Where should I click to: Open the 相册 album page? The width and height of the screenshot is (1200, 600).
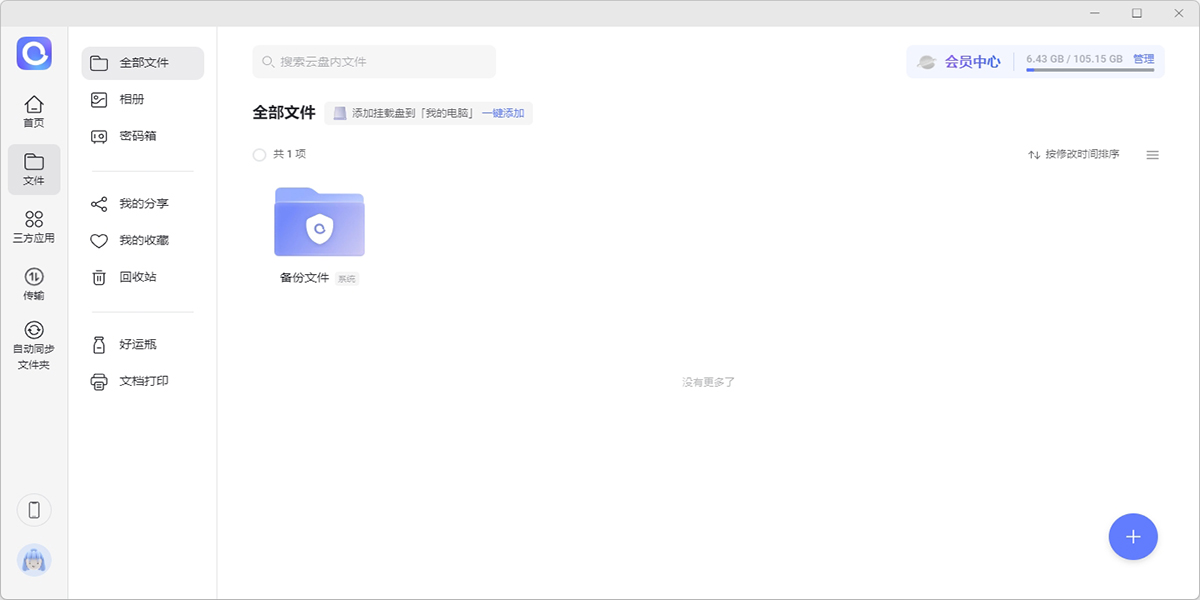tap(143, 99)
